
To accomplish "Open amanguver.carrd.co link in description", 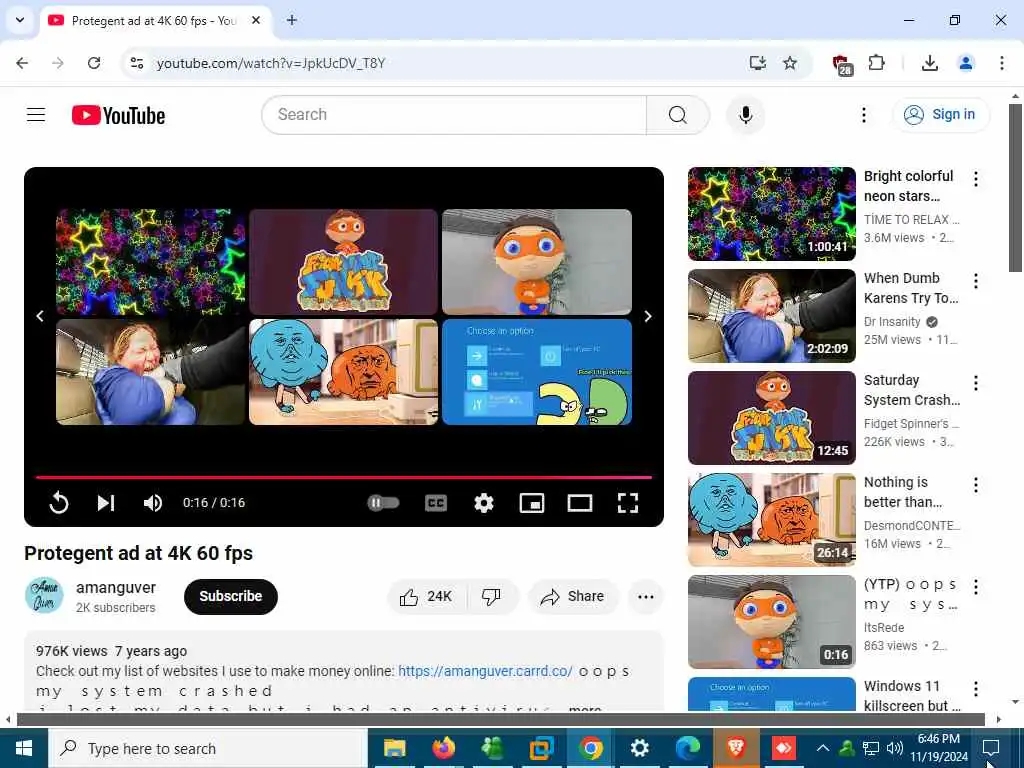I will point(485,671).
